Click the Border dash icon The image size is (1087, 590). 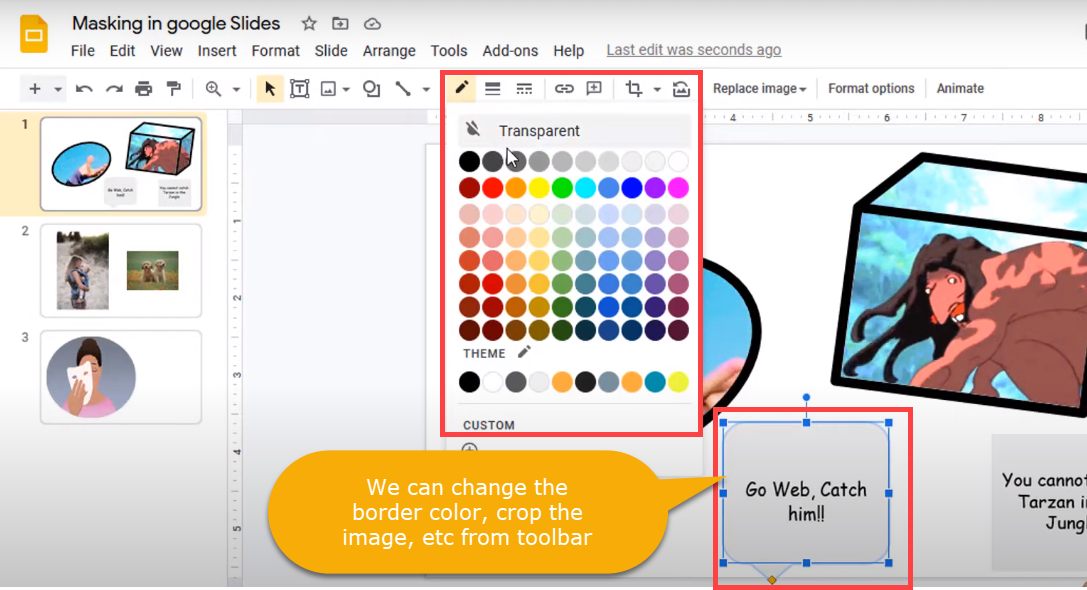(524, 88)
